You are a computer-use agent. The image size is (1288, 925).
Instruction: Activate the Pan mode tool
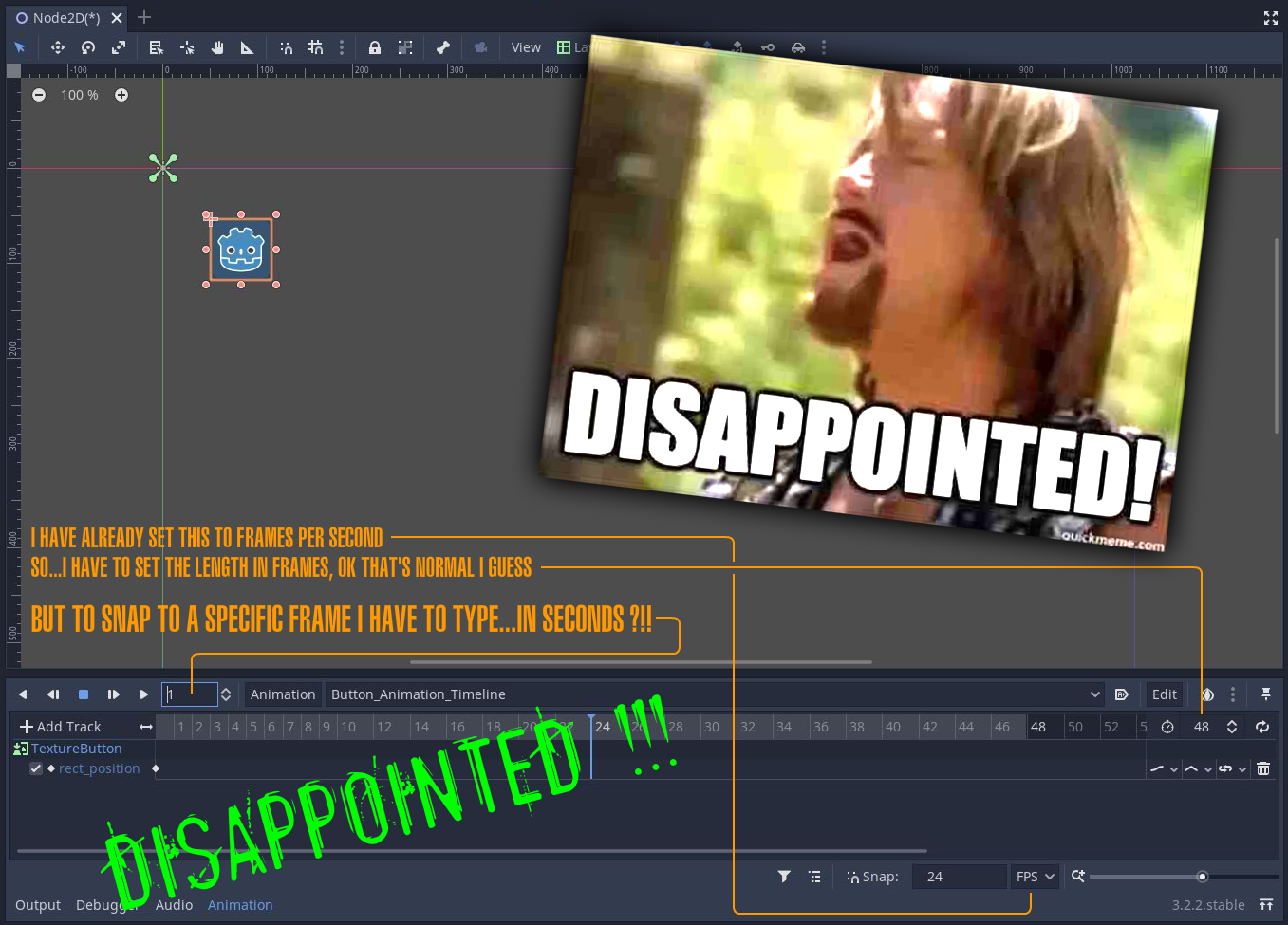point(217,46)
